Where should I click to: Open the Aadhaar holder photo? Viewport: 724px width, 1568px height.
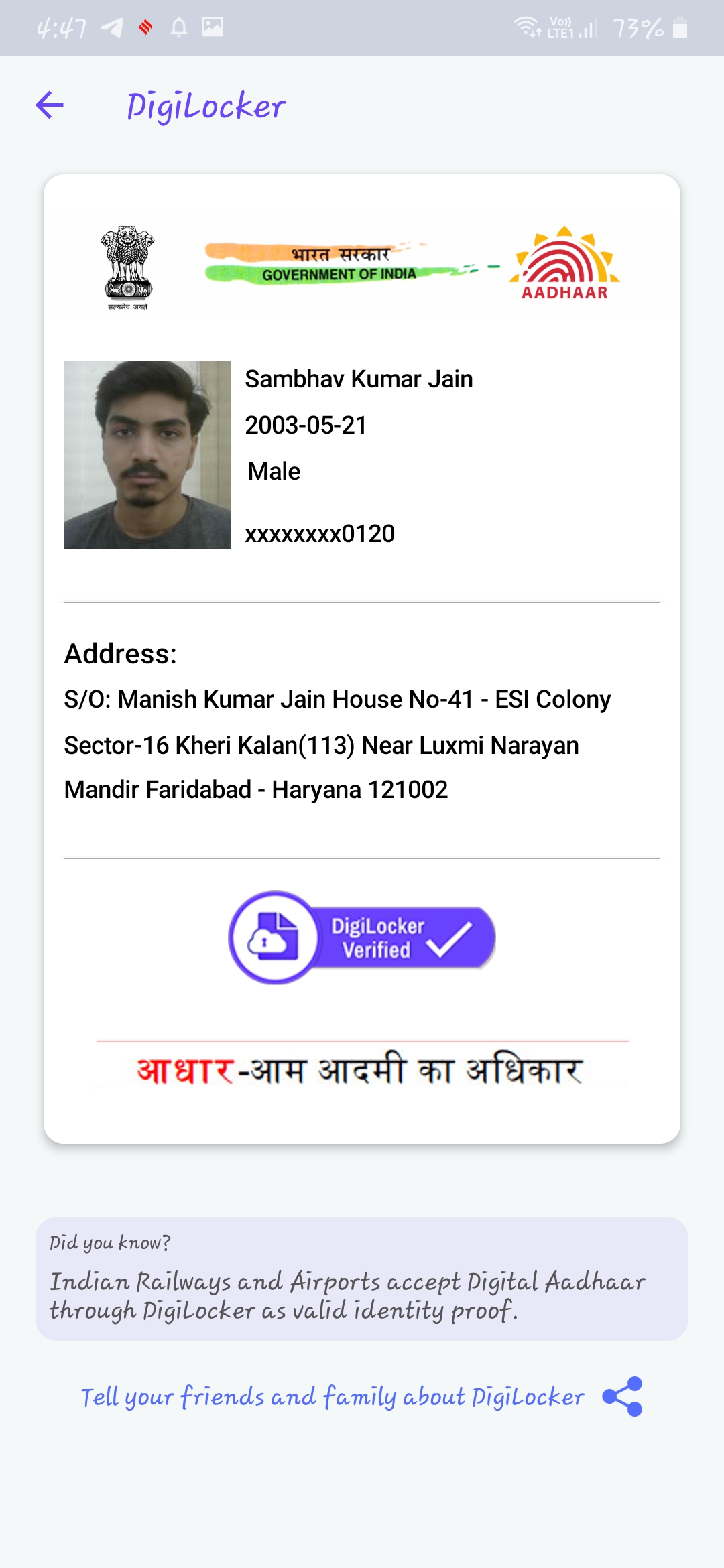tap(147, 455)
